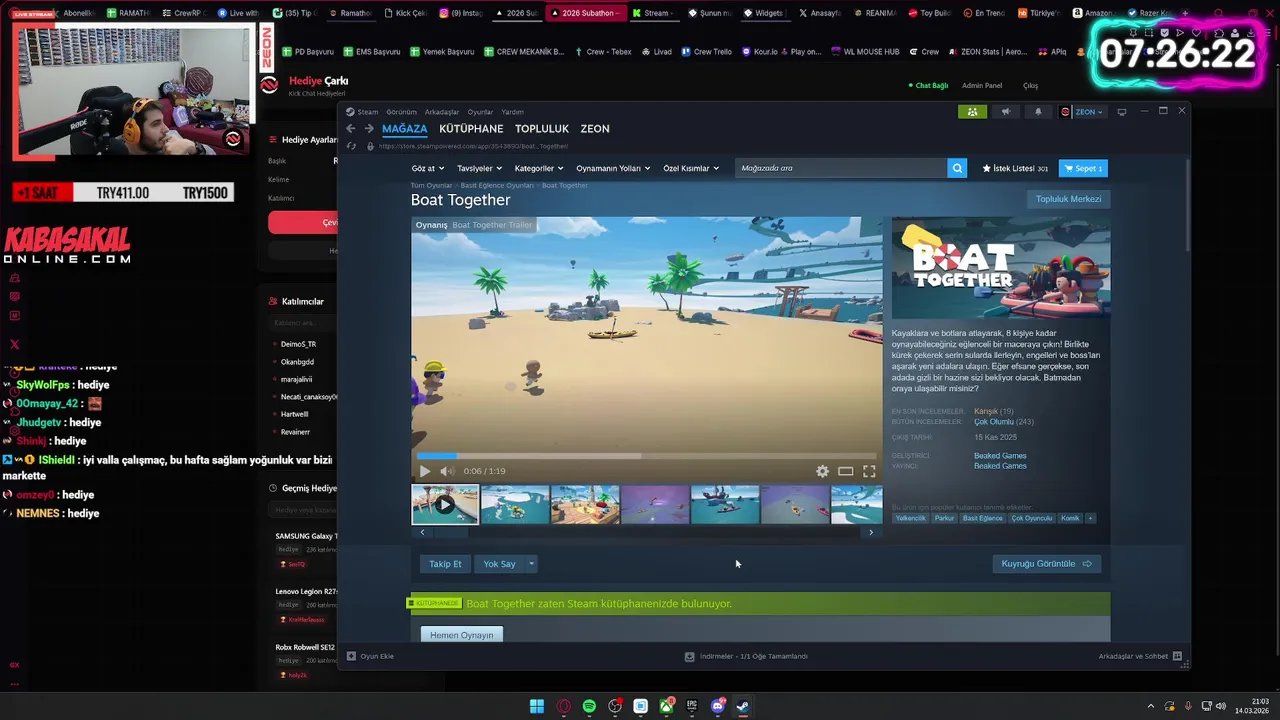Image resolution: width=1280 pixels, height=720 pixels.
Task: Open Steam menu in menu bar
Action: [368, 112]
